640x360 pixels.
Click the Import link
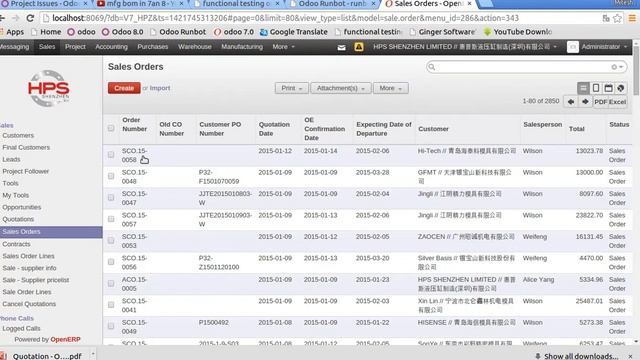pos(160,88)
